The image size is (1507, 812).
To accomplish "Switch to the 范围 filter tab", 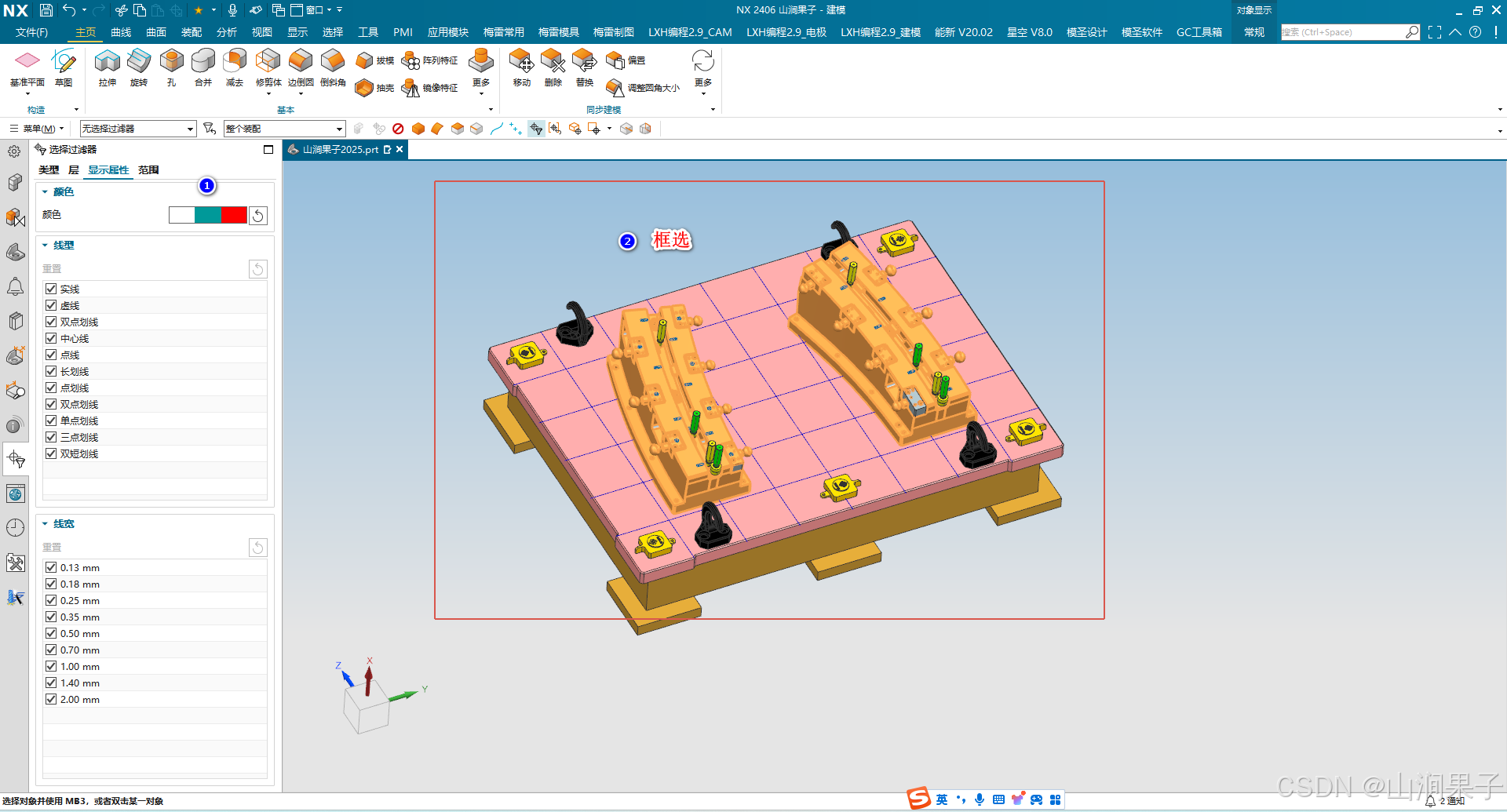I will pyautogui.click(x=148, y=170).
